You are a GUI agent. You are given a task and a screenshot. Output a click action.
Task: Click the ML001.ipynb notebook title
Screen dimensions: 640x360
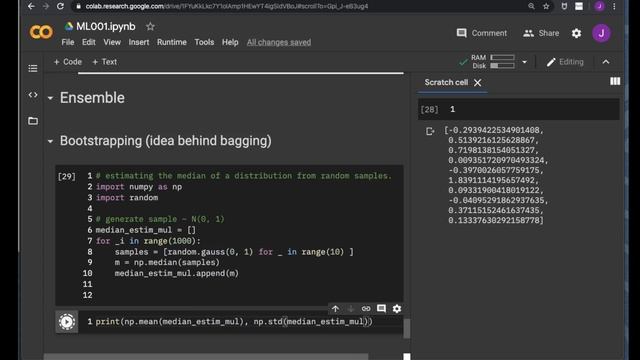[x=106, y=27]
